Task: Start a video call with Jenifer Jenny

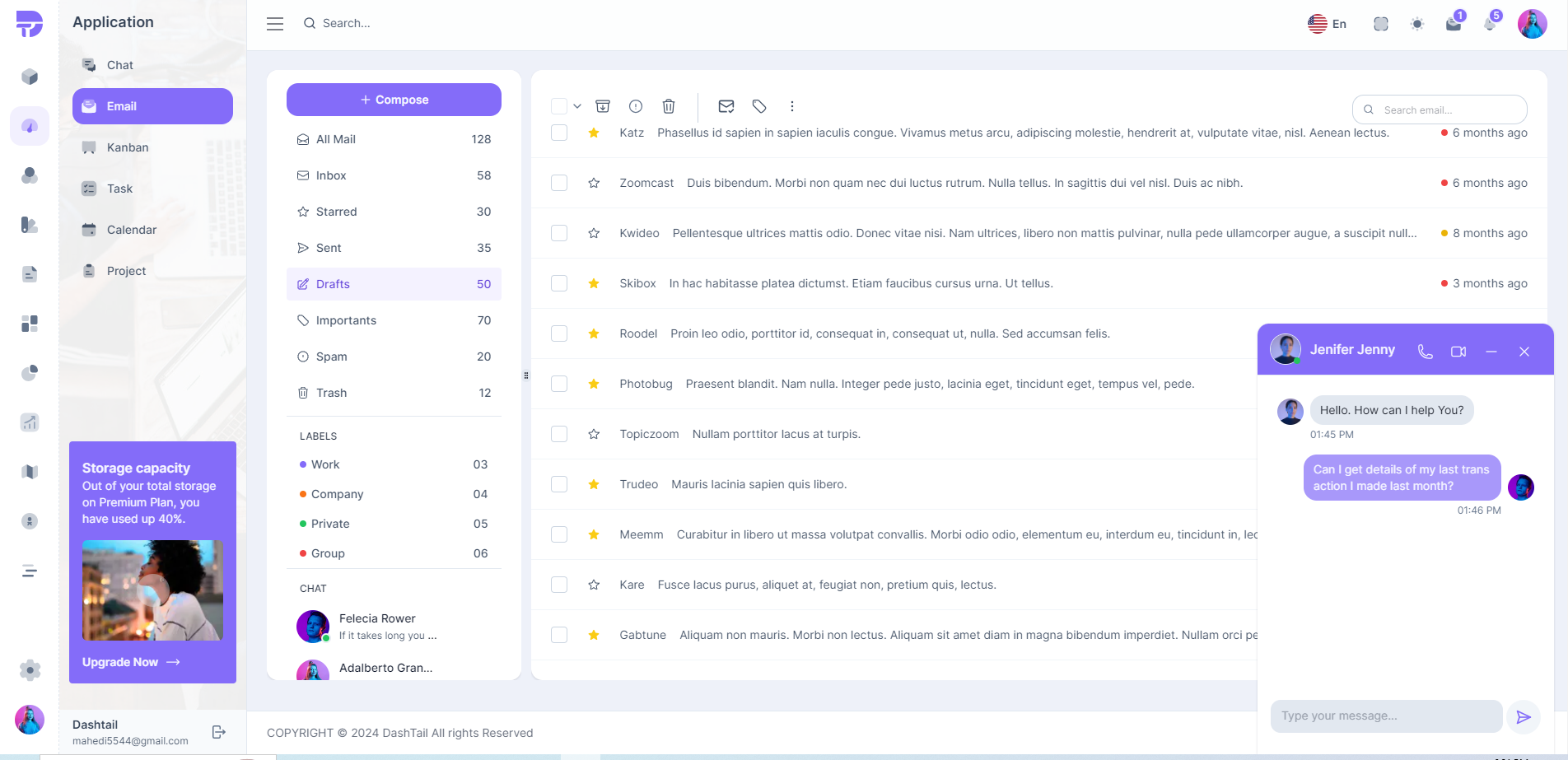Action: coord(1458,351)
